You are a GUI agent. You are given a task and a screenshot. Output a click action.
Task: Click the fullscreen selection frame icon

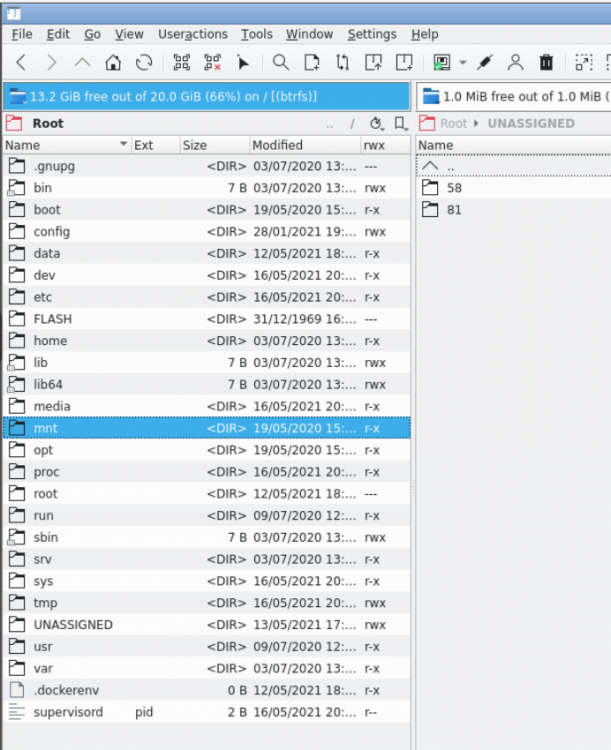(584, 63)
